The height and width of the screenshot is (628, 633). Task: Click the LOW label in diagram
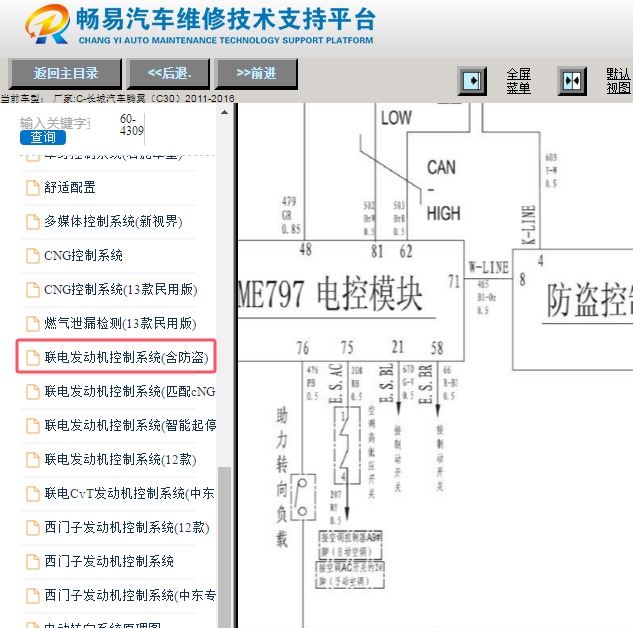point(396,118)
